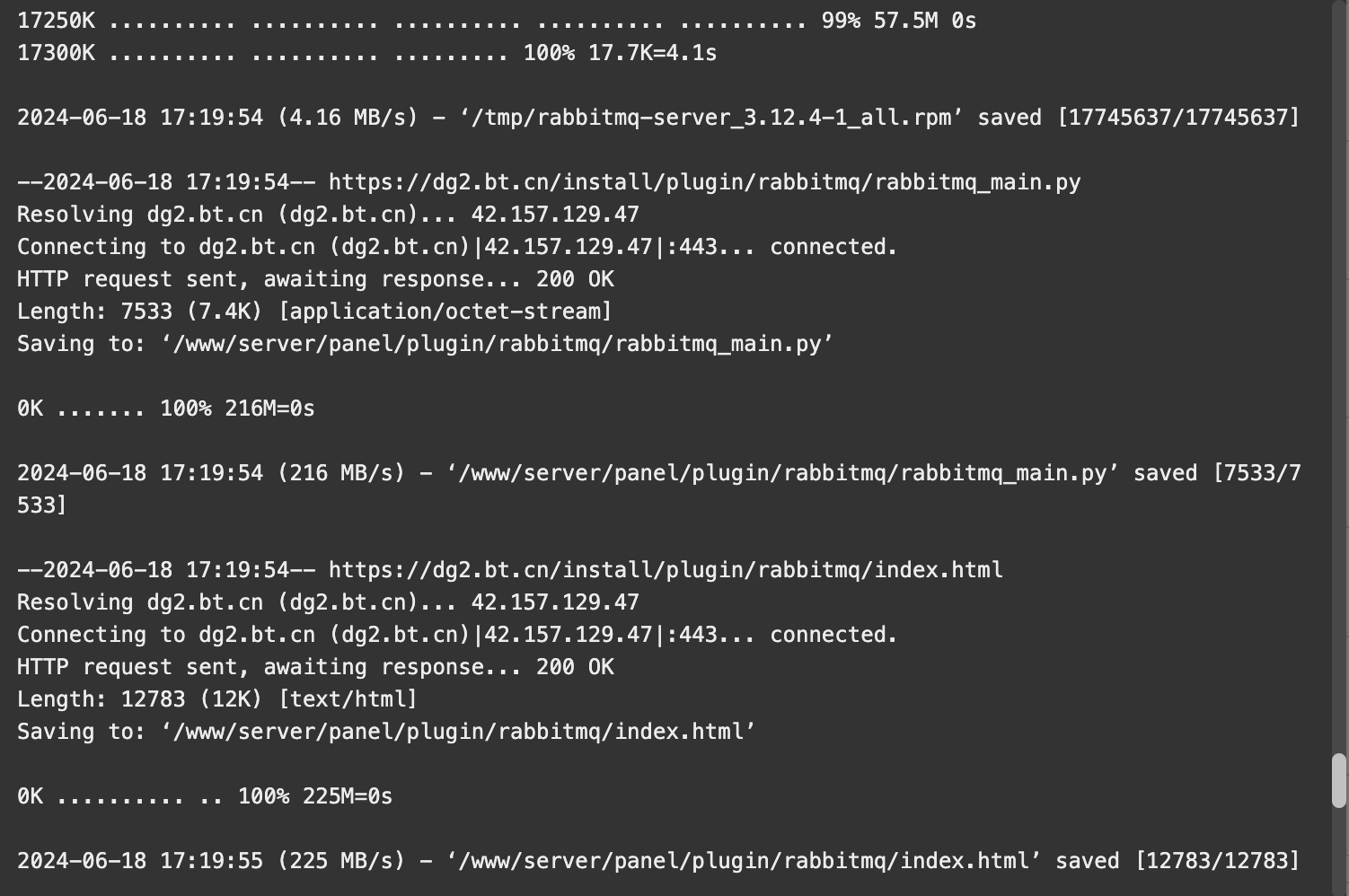
Task: Open the rabbitmq_main.py download URL
Action: point(704,182)
